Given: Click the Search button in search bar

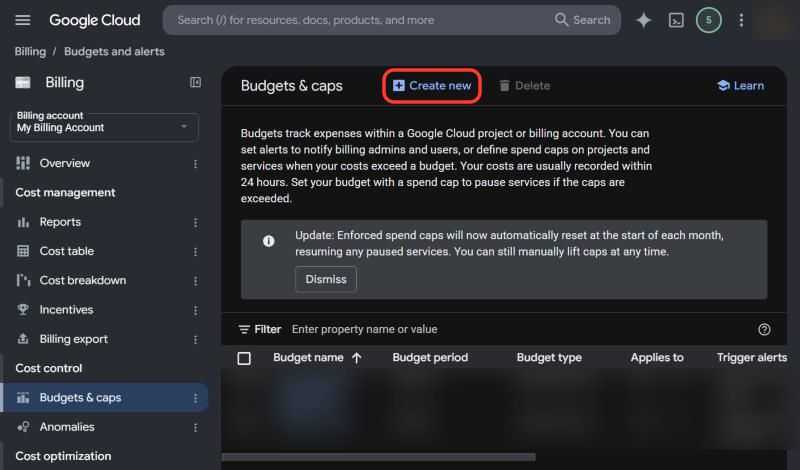Looking at the screenshot, I should click(583, 20).
